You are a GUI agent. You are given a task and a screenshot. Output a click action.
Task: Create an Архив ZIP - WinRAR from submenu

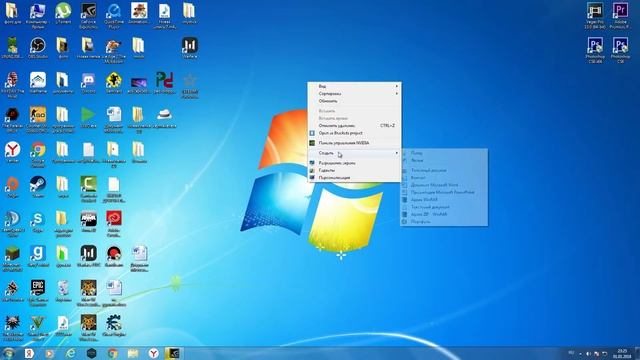pyautogui.click(x=444, y=214)
